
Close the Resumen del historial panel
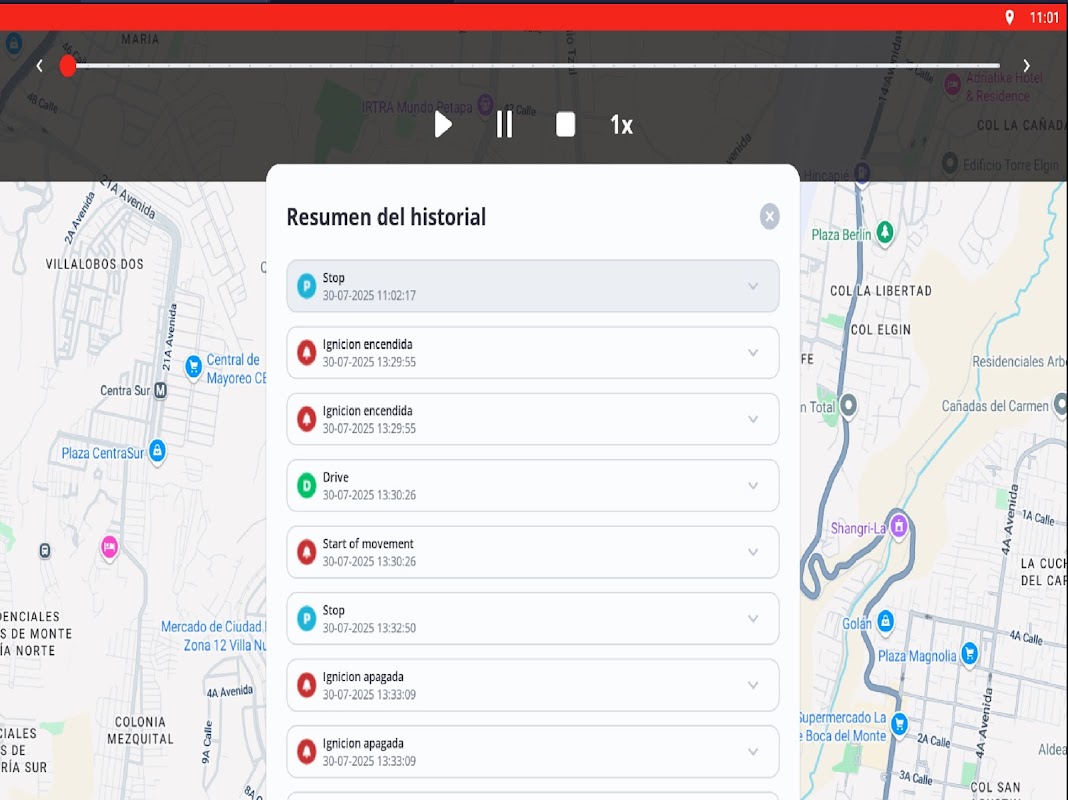click(x=770, y=217)
